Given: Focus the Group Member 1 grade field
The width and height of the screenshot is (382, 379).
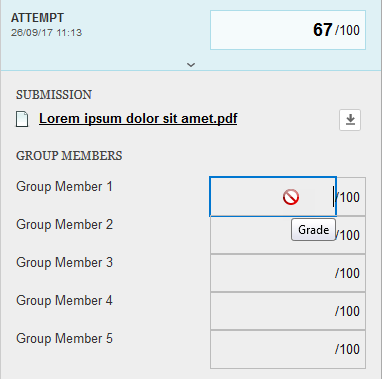Looking at the screenshot, I should tap(273, 197).
